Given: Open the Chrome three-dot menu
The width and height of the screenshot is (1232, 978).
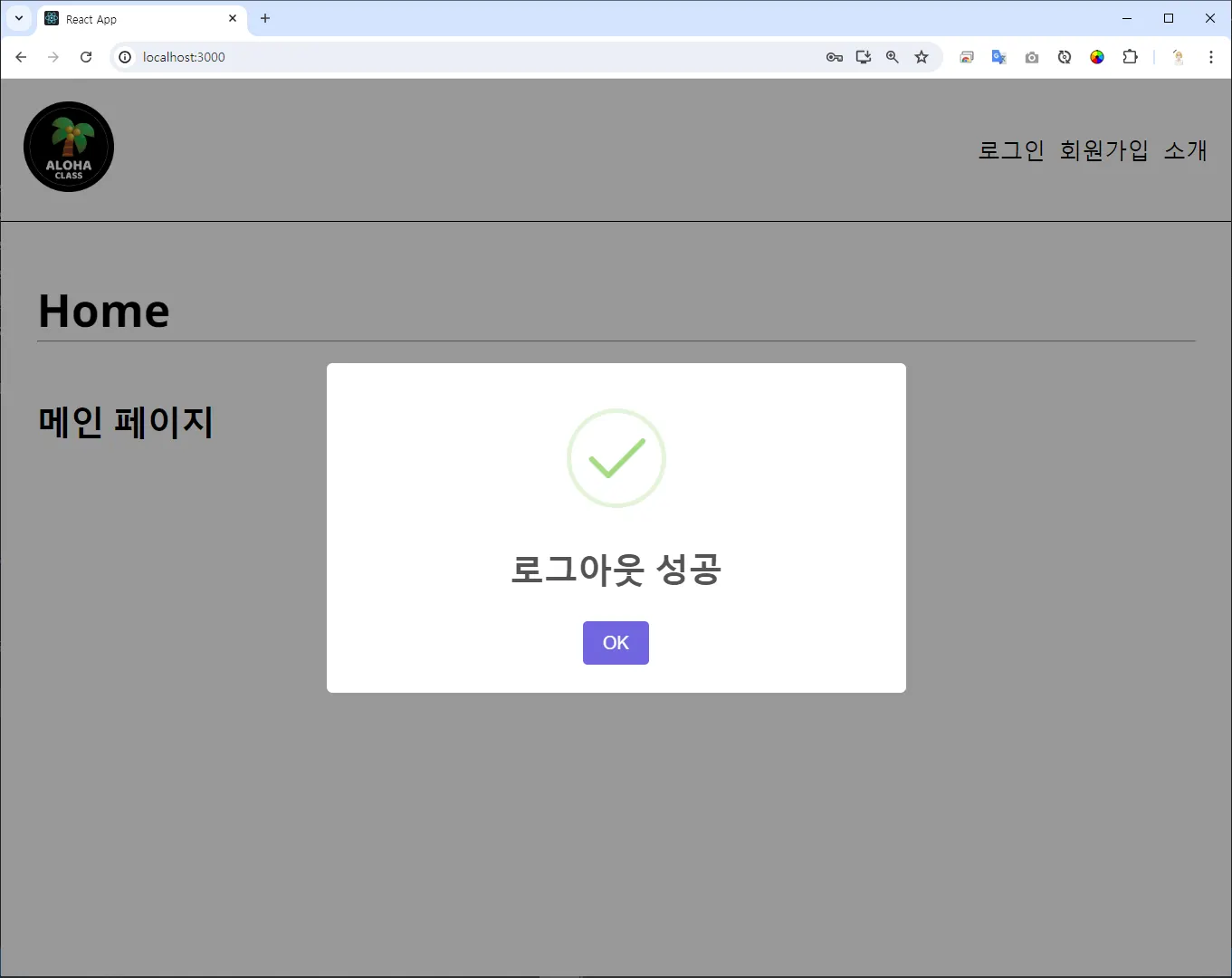Looking at the screenshot, I should 1211,57.
